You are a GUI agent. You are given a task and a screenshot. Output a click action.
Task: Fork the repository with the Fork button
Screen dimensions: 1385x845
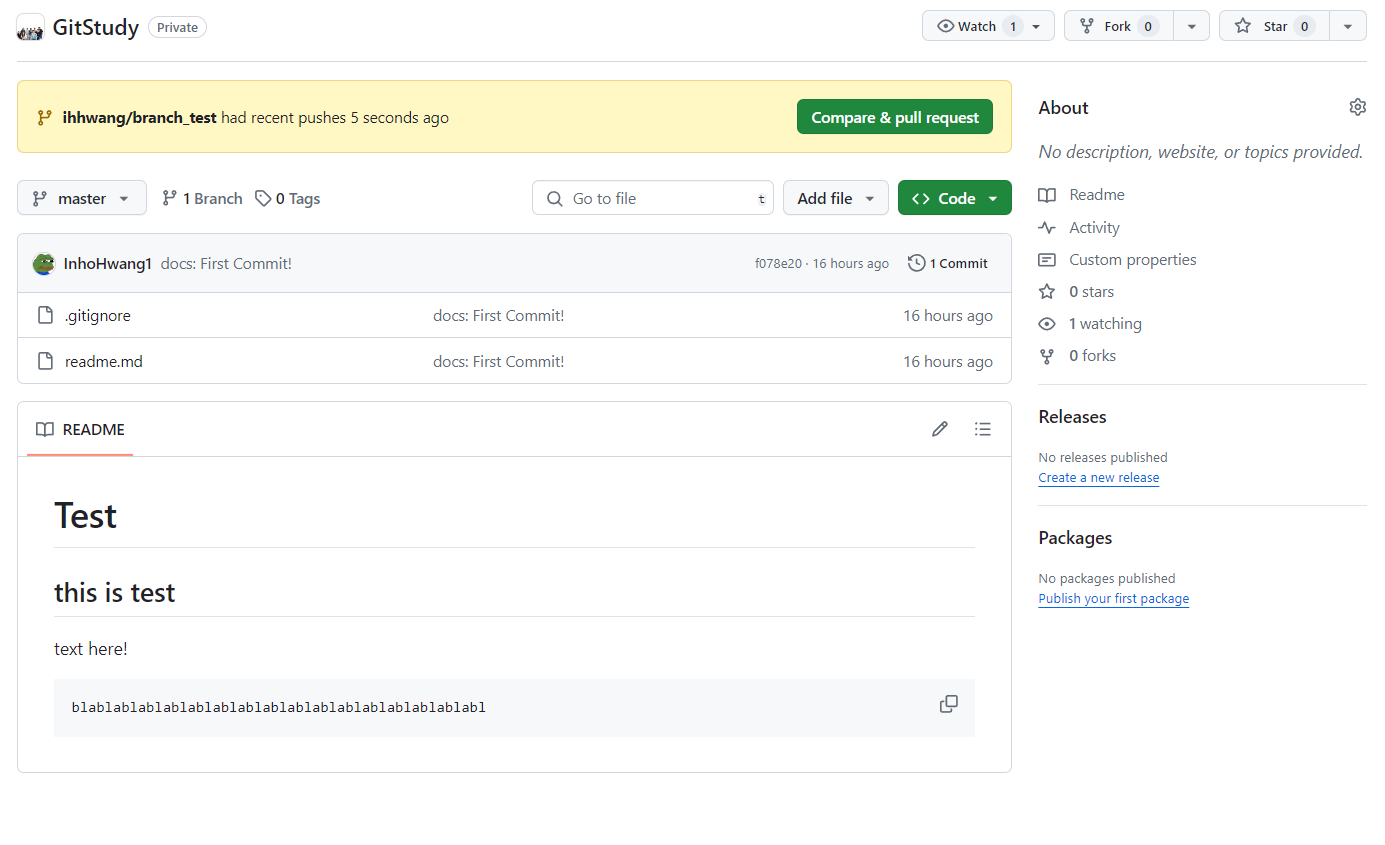(x=1119, y=26)
